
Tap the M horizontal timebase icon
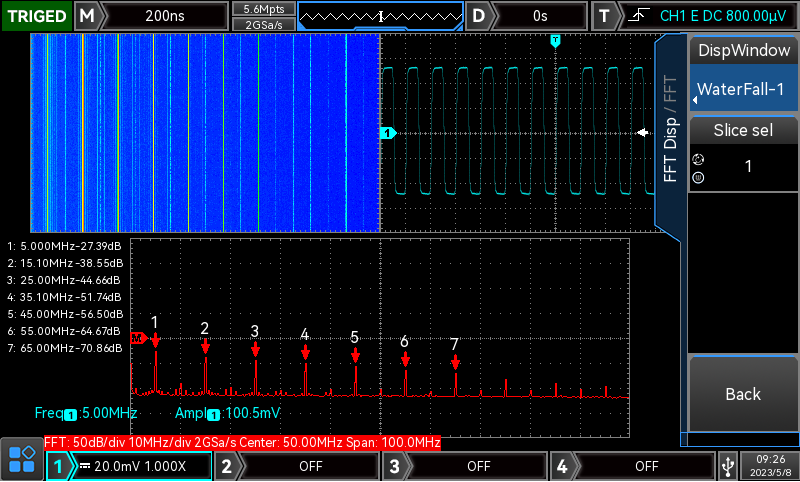tap(89, 16)
